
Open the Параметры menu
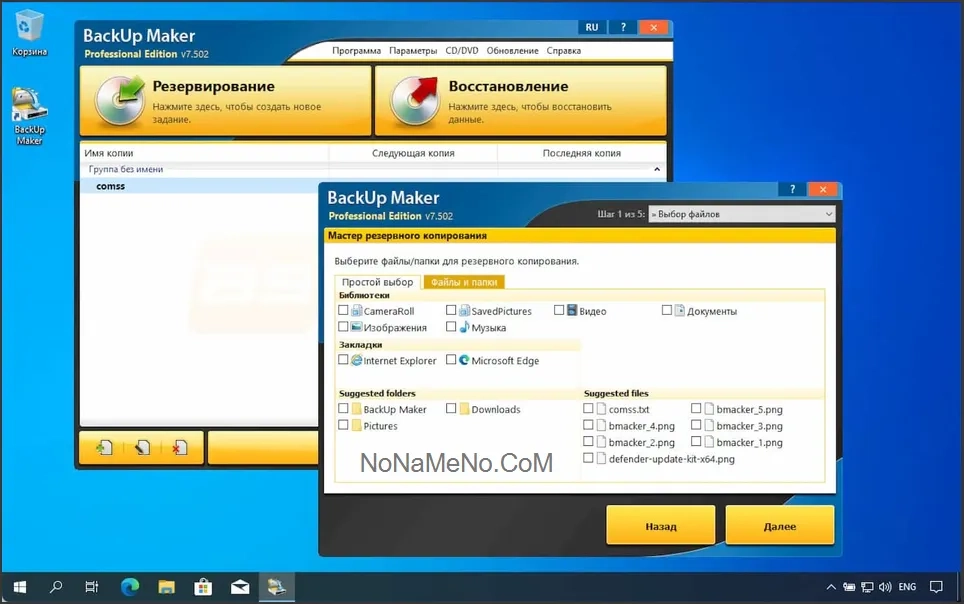413,51
